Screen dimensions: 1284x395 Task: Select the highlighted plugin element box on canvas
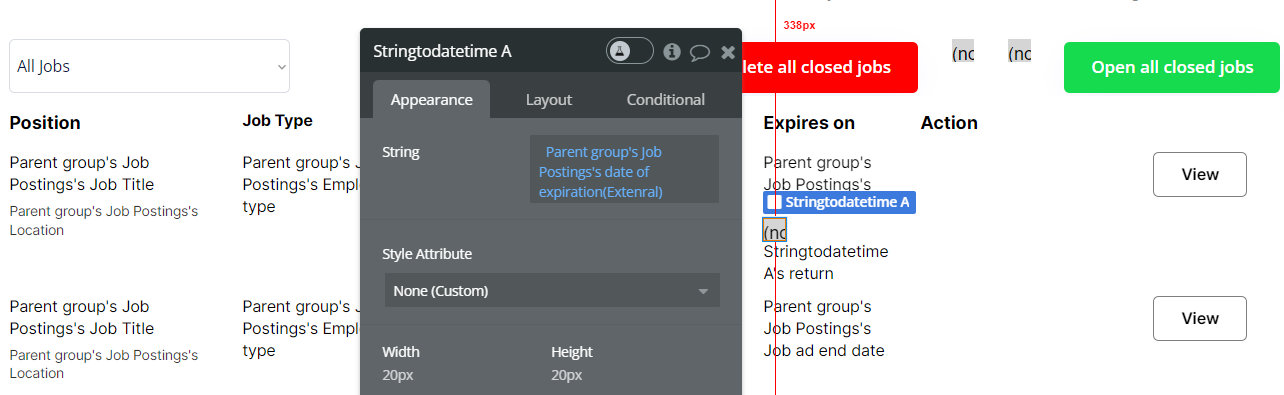coord(775,230)
